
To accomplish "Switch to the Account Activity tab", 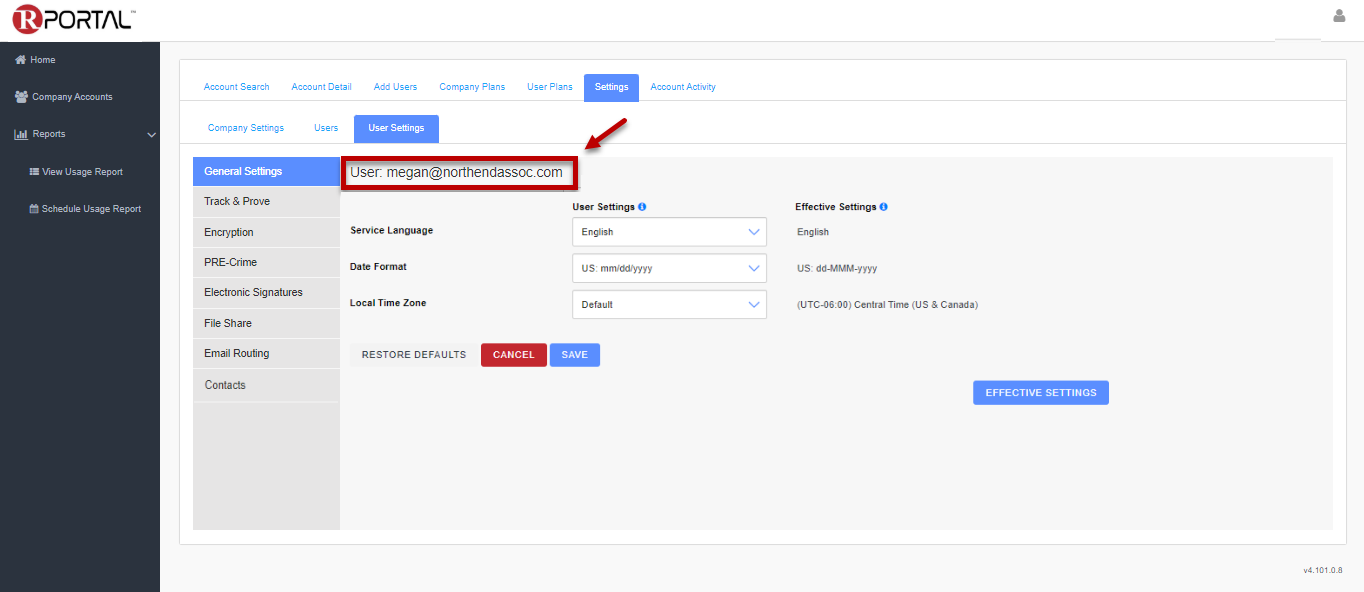I will pyautogui.click(x=683, y=87).
